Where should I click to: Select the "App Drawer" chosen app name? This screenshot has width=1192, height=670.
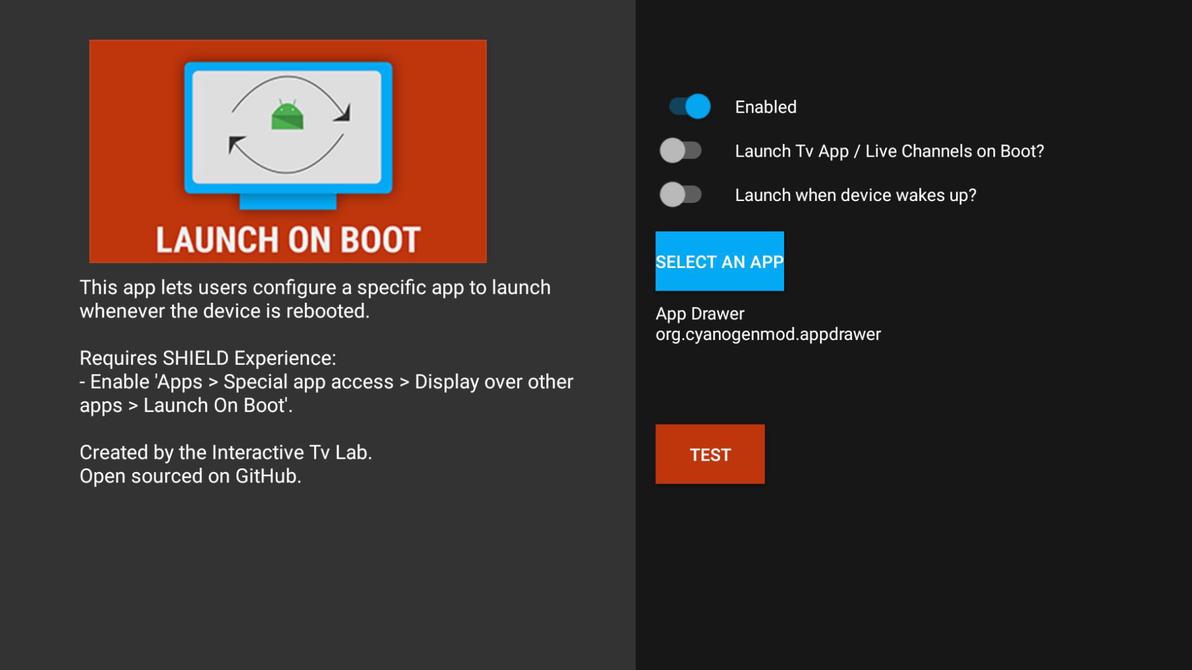click(699, 313)
